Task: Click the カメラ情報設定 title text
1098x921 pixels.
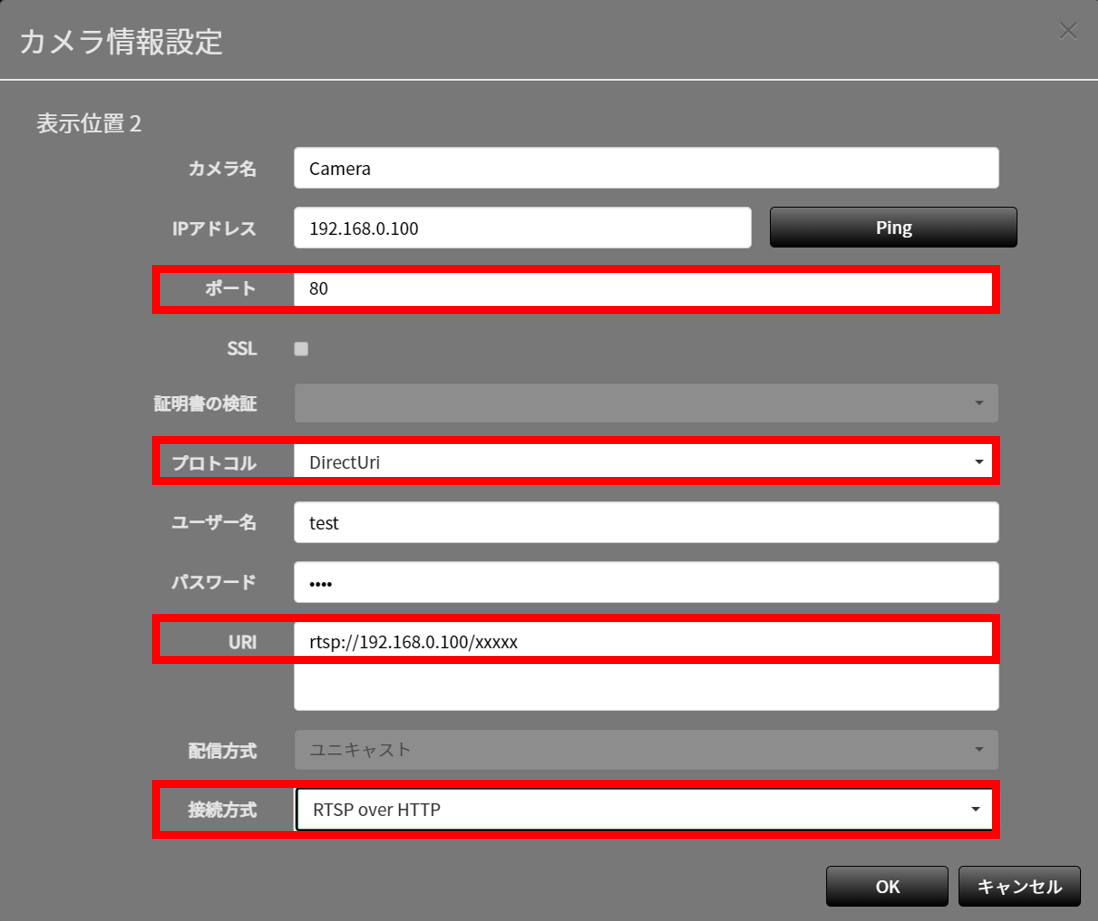Action: pos(121,41)
